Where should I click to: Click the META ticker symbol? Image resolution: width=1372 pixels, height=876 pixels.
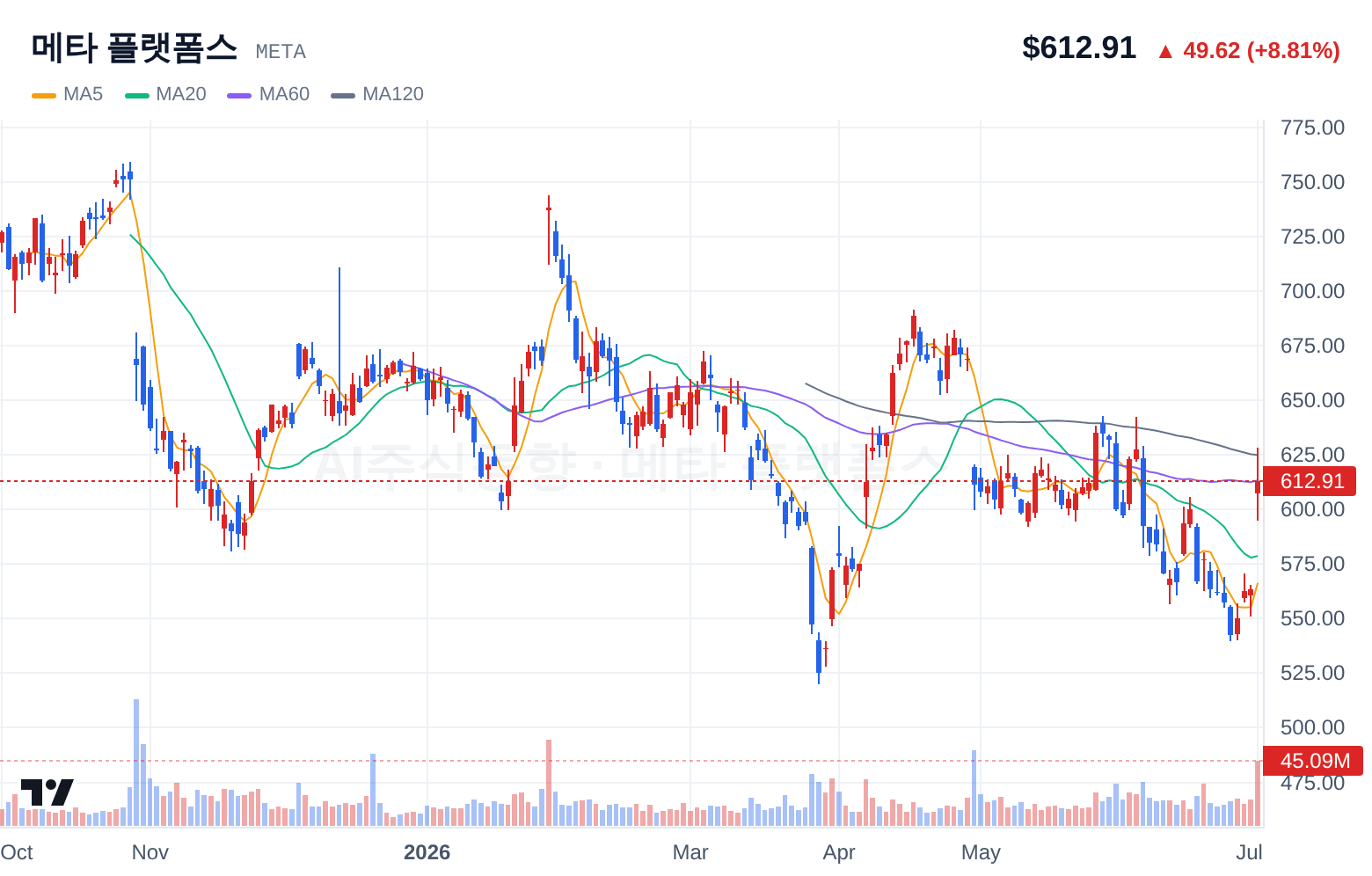281,52
